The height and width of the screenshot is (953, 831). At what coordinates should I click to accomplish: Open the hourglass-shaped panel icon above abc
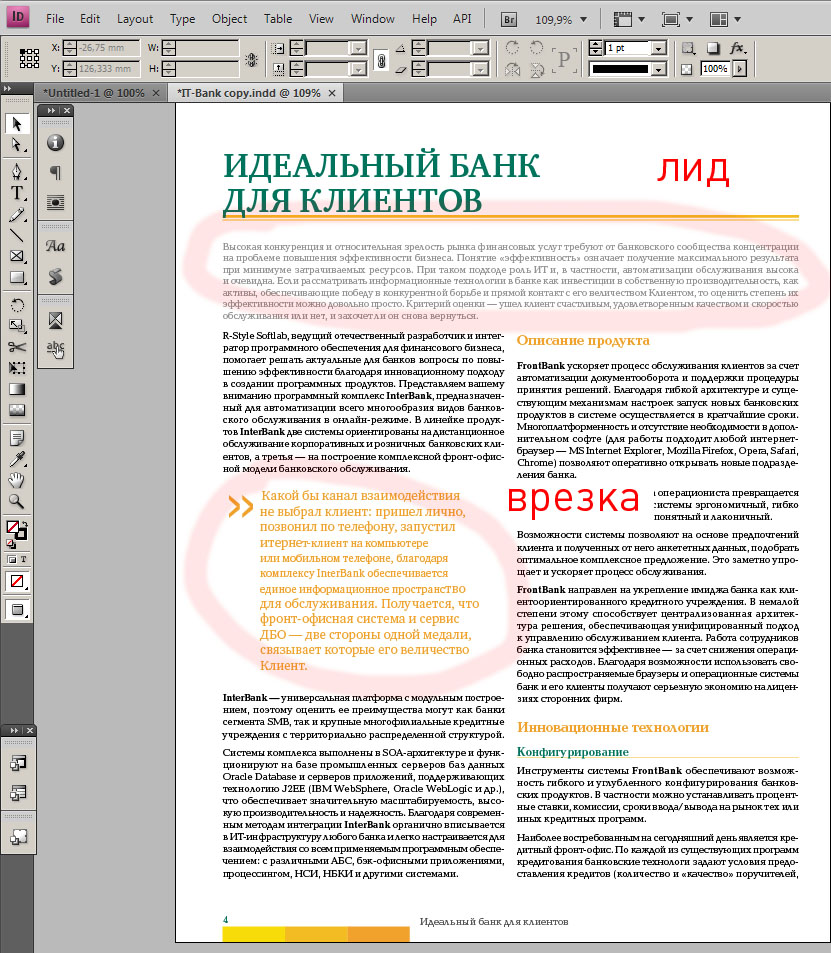pyautogui.click(x=55, y=320)
